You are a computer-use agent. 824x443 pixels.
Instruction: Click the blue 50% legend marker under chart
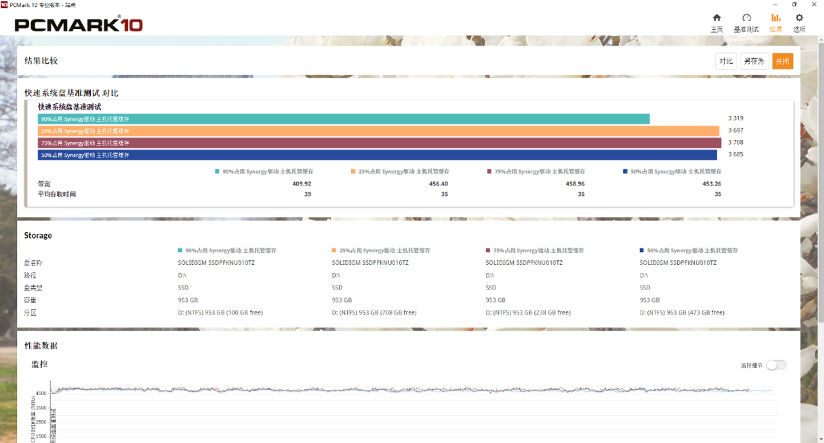(624, 171)
